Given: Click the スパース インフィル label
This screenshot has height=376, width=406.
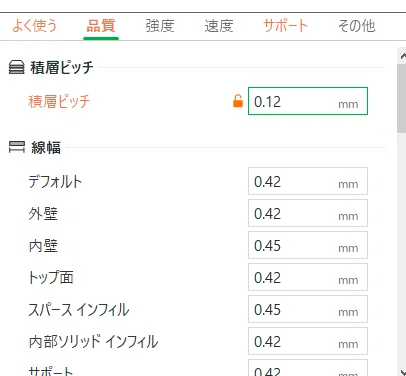Looking at the screenshot, I should point(79,310).
